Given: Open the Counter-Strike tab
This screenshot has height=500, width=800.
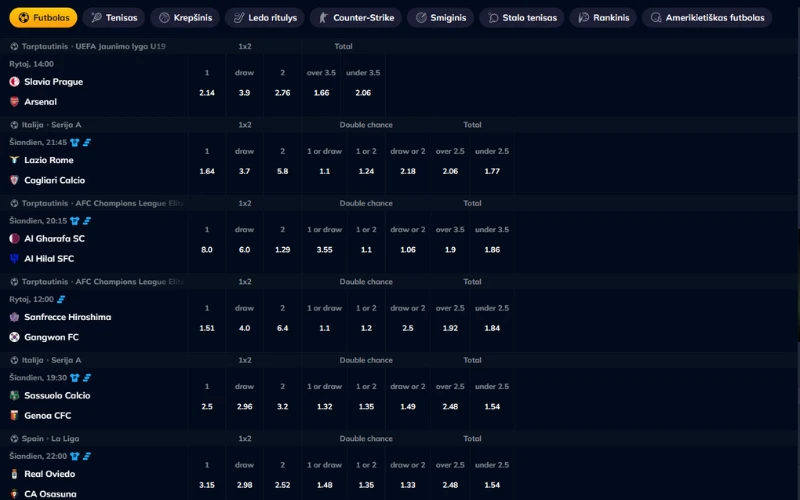Looking at the screenshot, I should click(356, 17).
